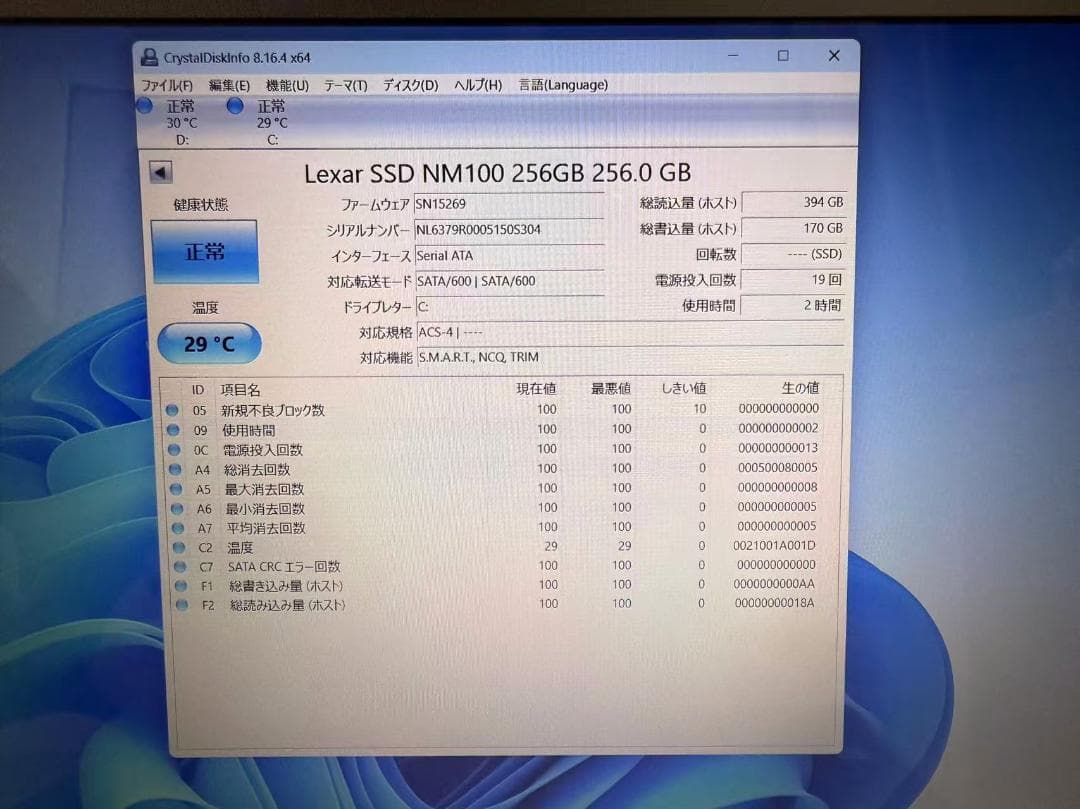
Task: Open the ファイル(F) menu
Action: coord(167,85)
